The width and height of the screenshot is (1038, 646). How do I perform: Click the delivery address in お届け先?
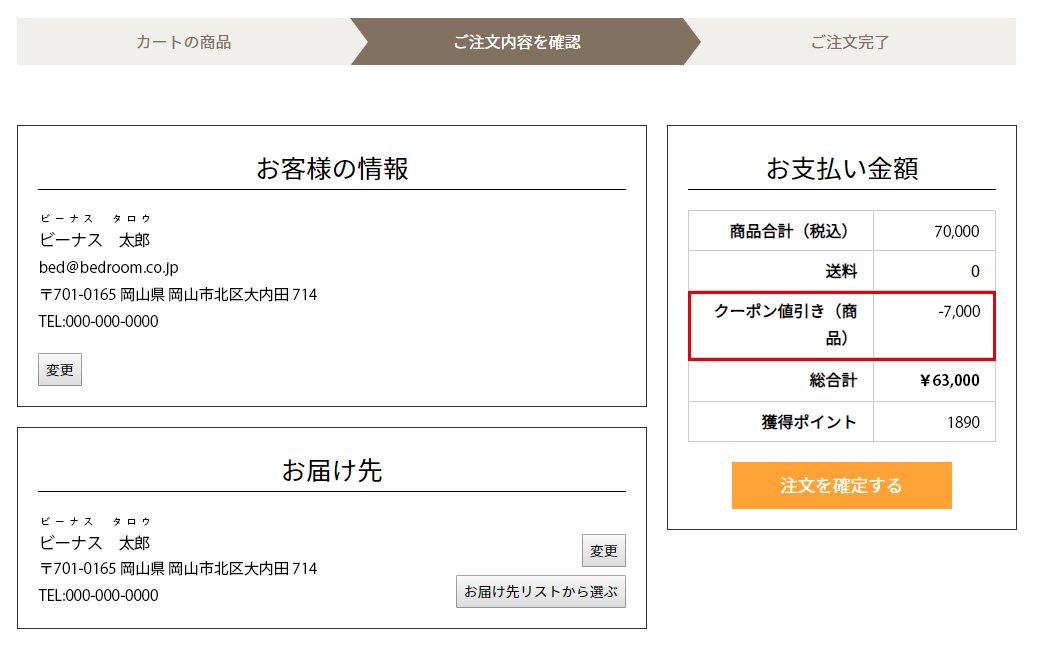[178, 568]
